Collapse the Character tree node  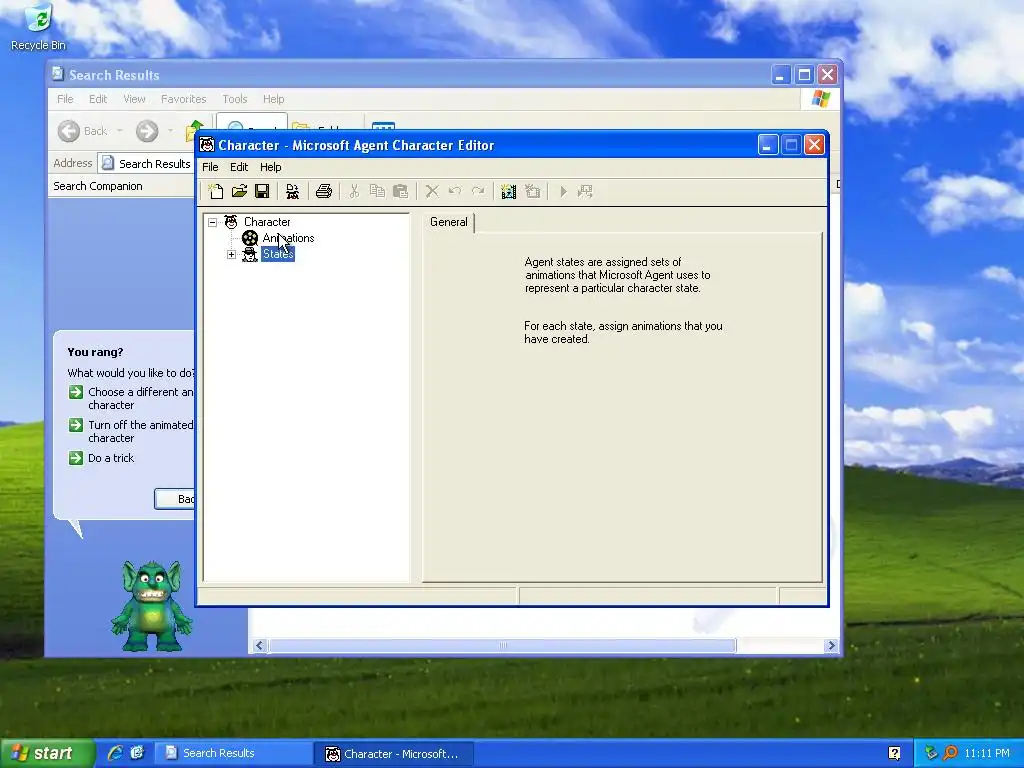213,222
